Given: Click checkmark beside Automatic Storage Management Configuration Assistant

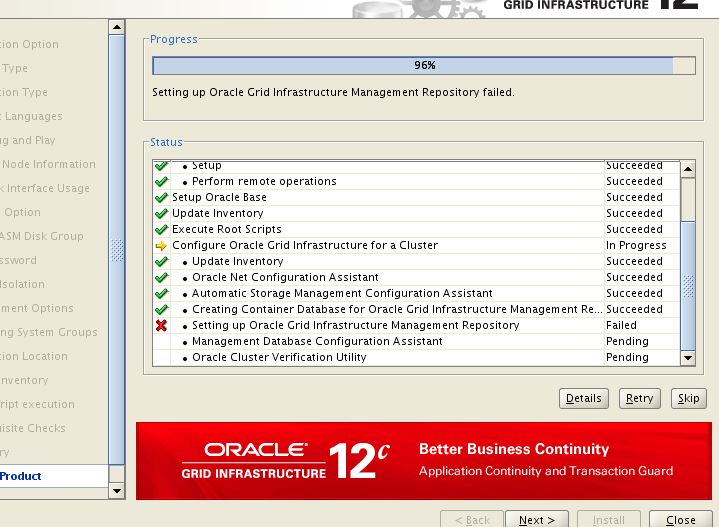Looking at the screenshot, I should pyautogui.click(x=161, y=294).
